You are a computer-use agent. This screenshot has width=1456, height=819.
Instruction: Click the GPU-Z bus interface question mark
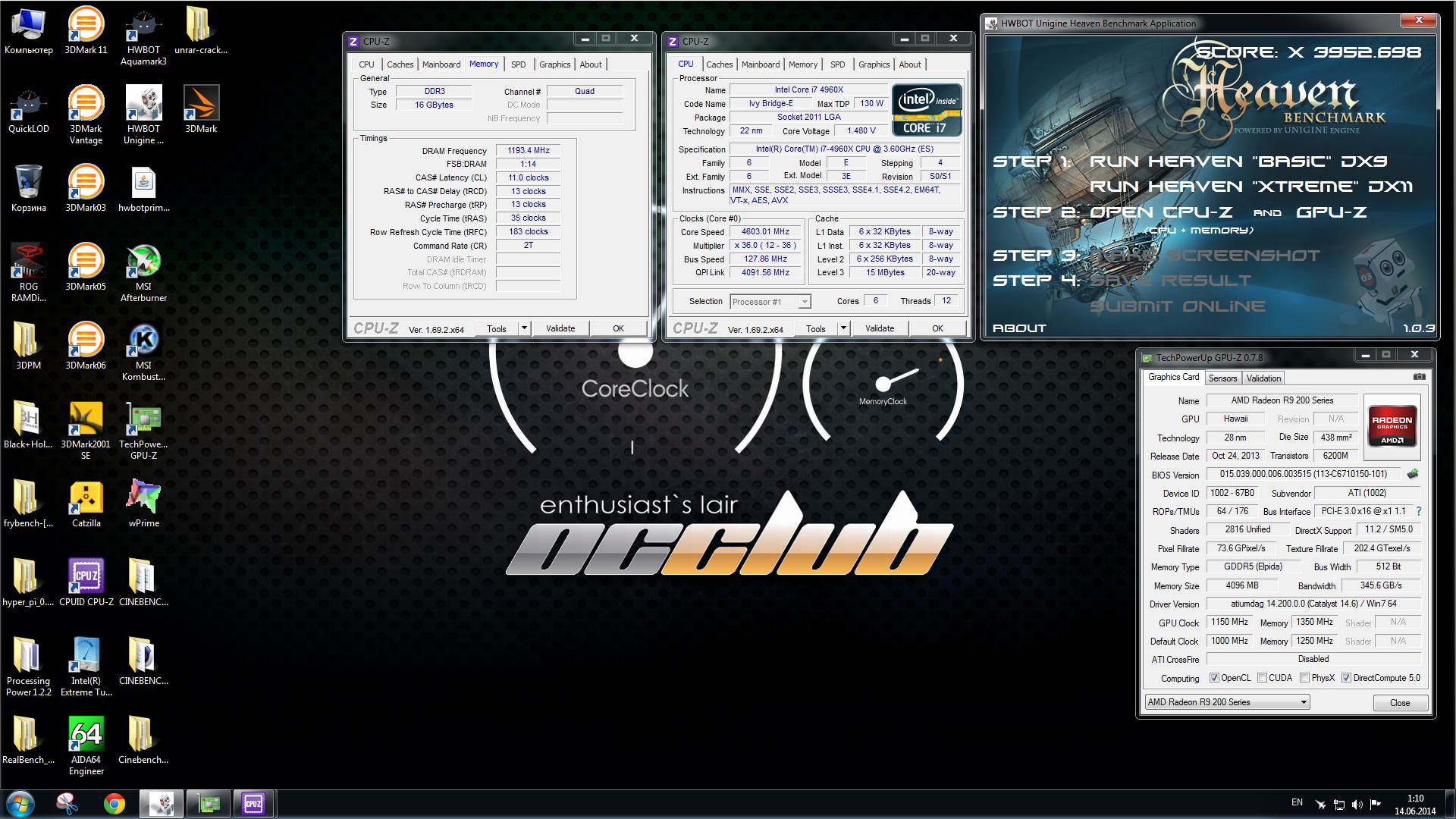(x=1419, y=511)
